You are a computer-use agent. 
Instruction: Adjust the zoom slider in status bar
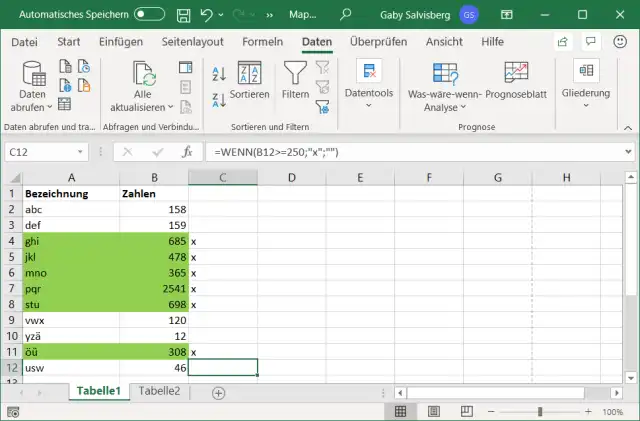tap(539, 411)
